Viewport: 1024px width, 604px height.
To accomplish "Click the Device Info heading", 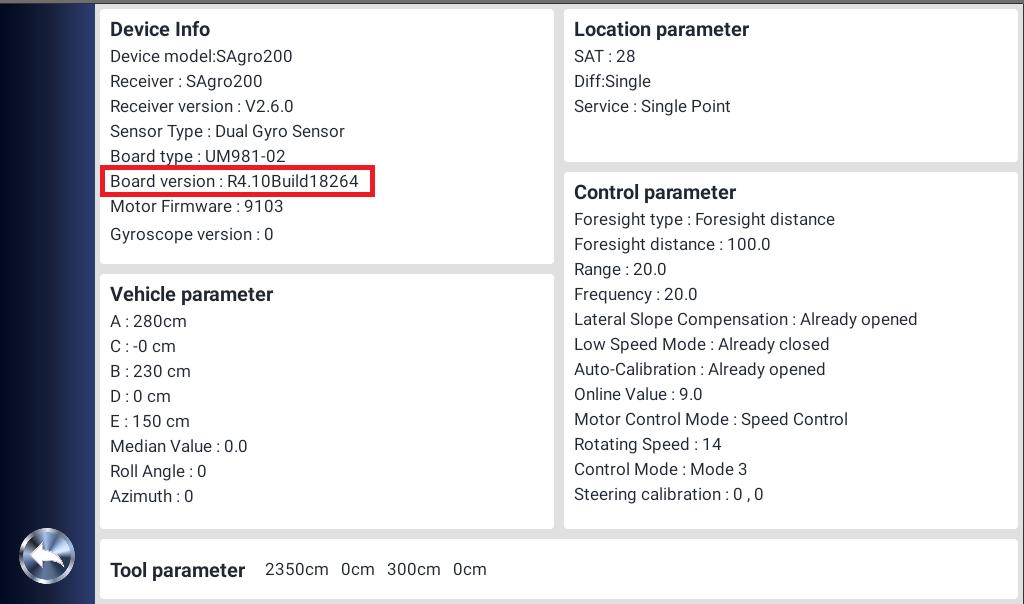I will pyautogui.click(x=160, y=29).
